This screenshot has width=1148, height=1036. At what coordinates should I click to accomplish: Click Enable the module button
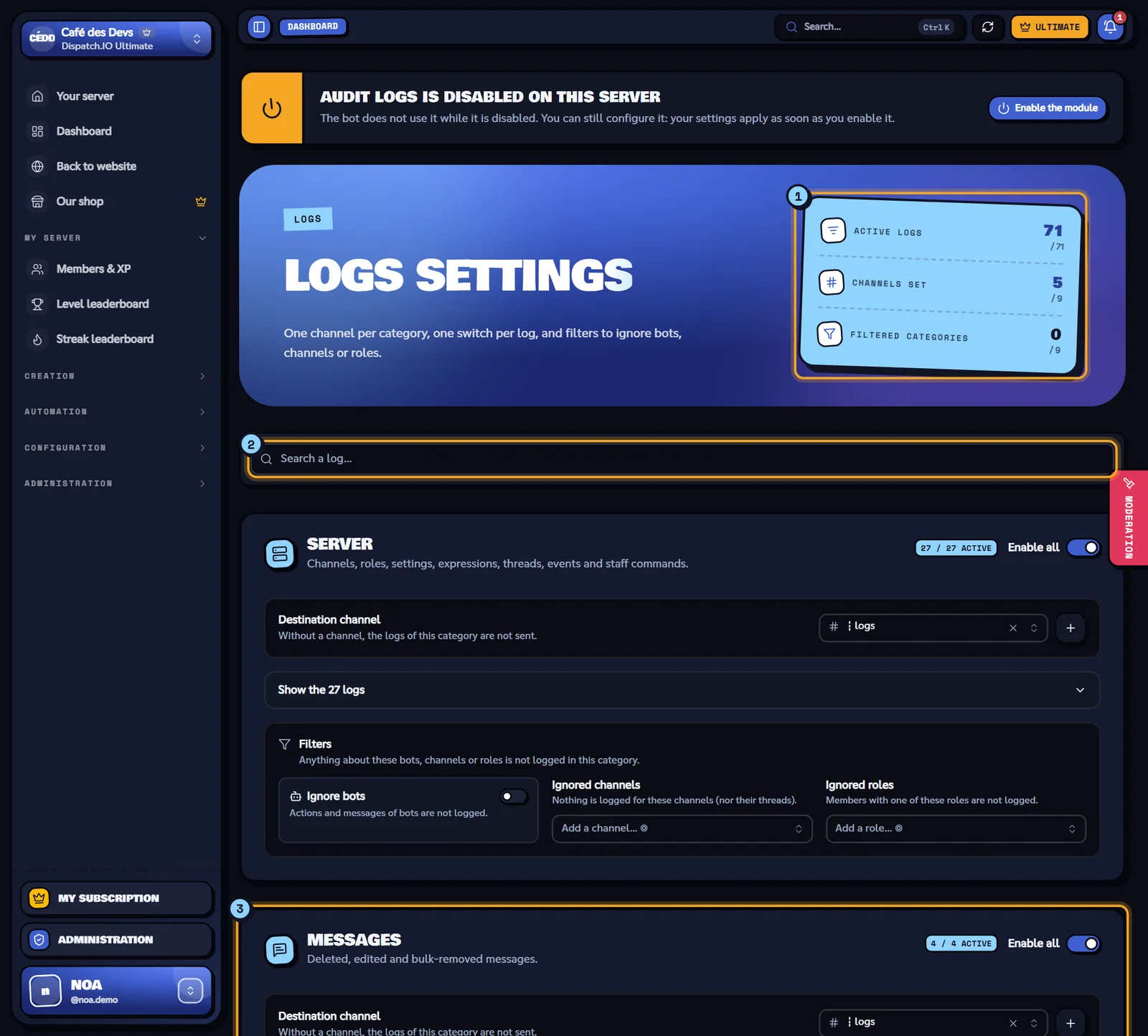1048,108
